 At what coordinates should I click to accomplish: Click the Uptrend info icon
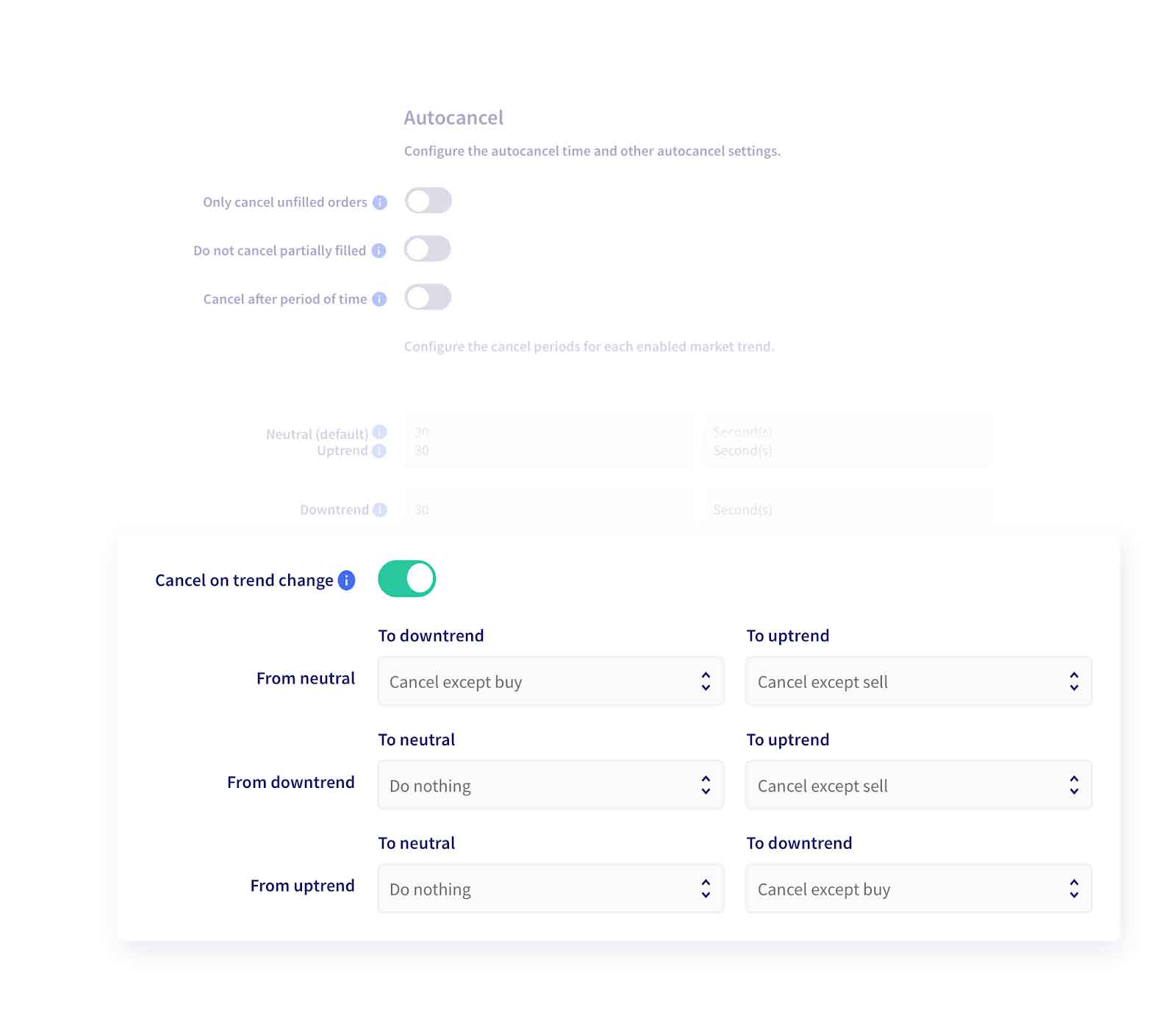(x=379, y=451)
